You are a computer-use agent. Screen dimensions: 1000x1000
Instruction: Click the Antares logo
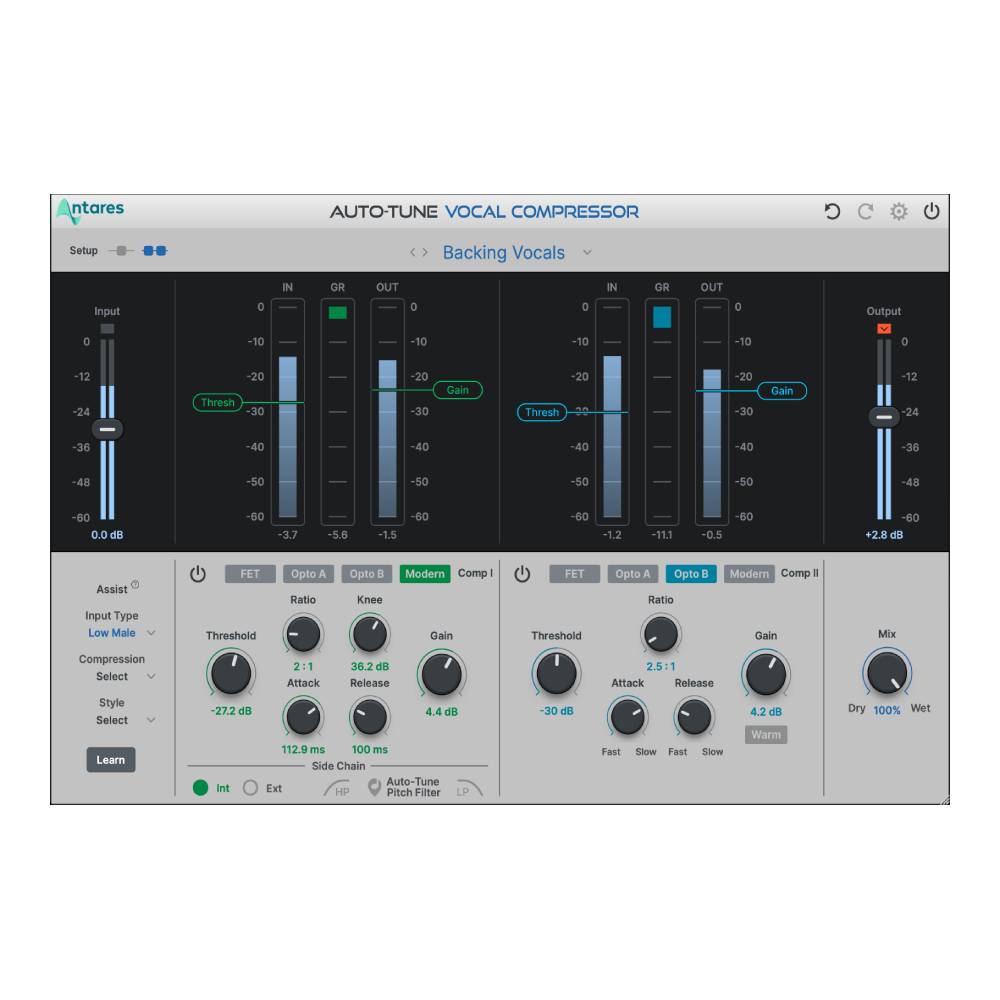[90, 211]
